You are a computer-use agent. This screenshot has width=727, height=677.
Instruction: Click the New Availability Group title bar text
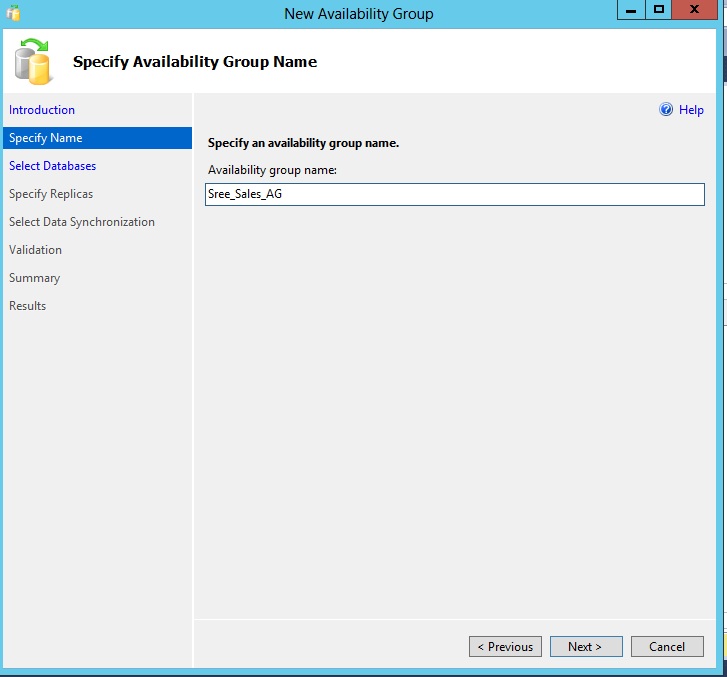tap(358, 14)
